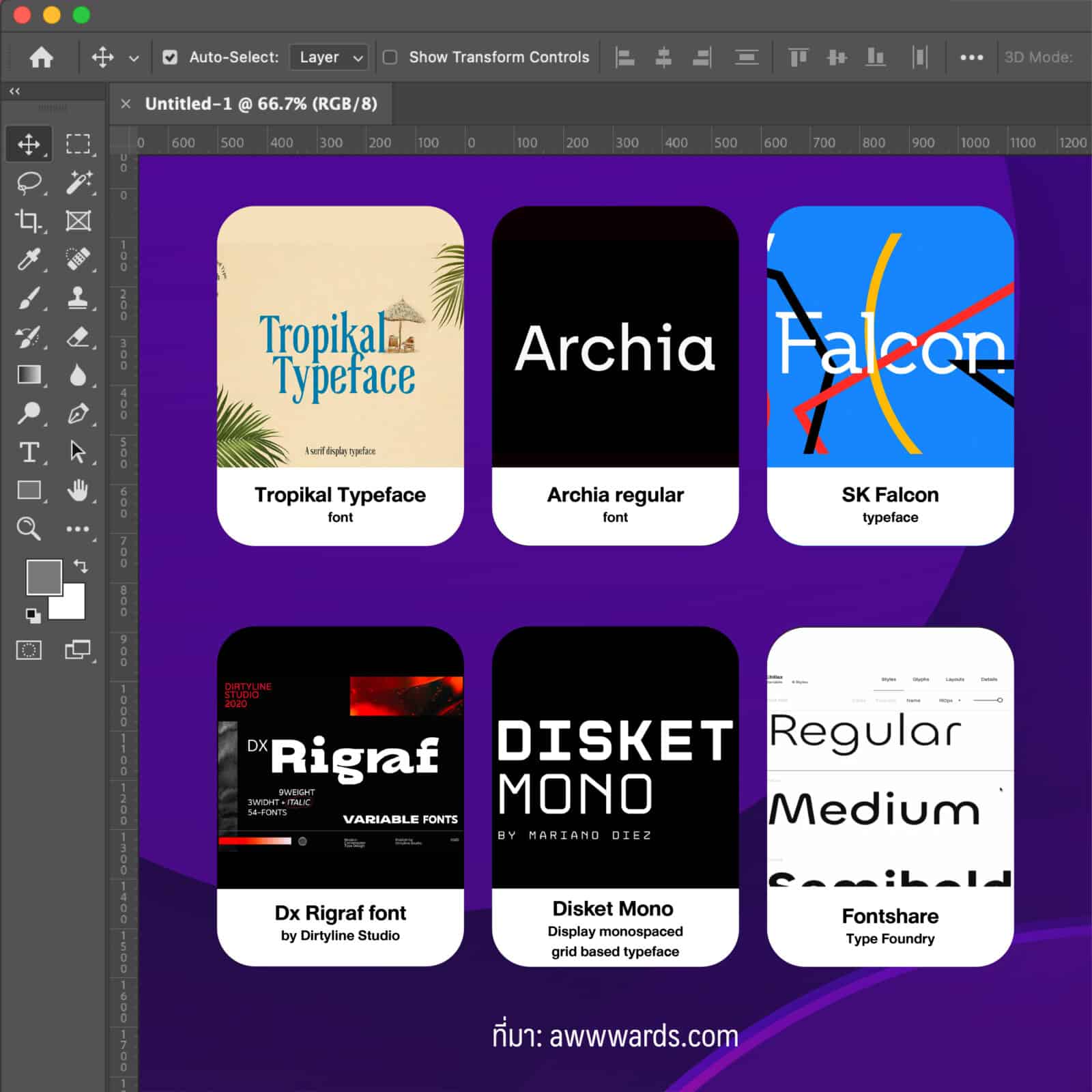Open the three-dots more align options
The height and width of the screenshot is (1092, 1092).
pos(971,57)
